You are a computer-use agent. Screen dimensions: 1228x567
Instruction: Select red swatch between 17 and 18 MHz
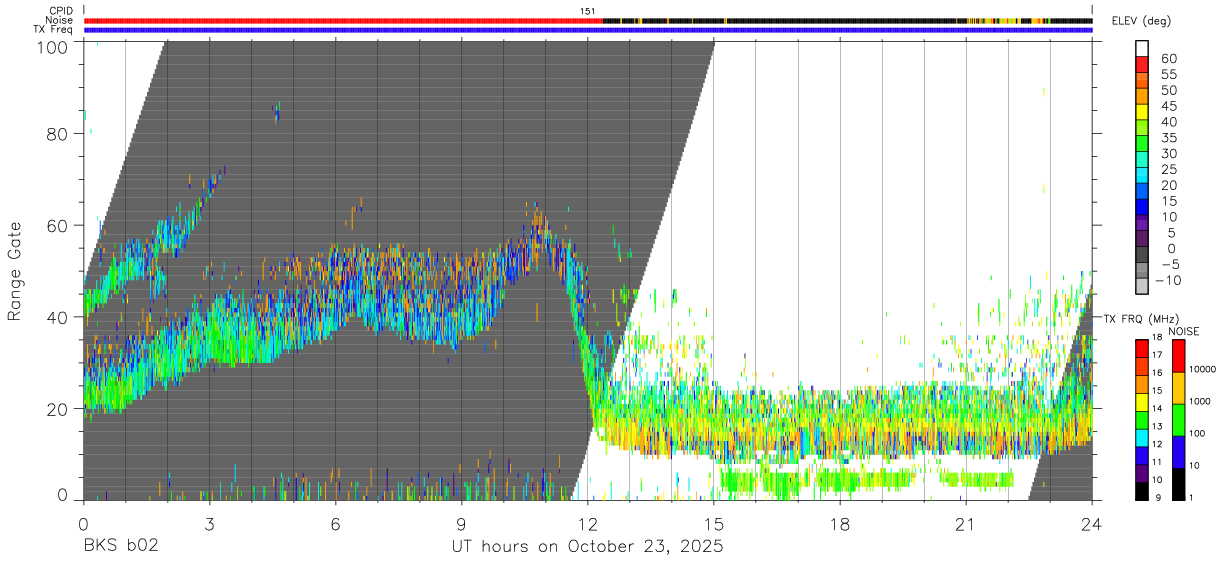point(1142,348)
